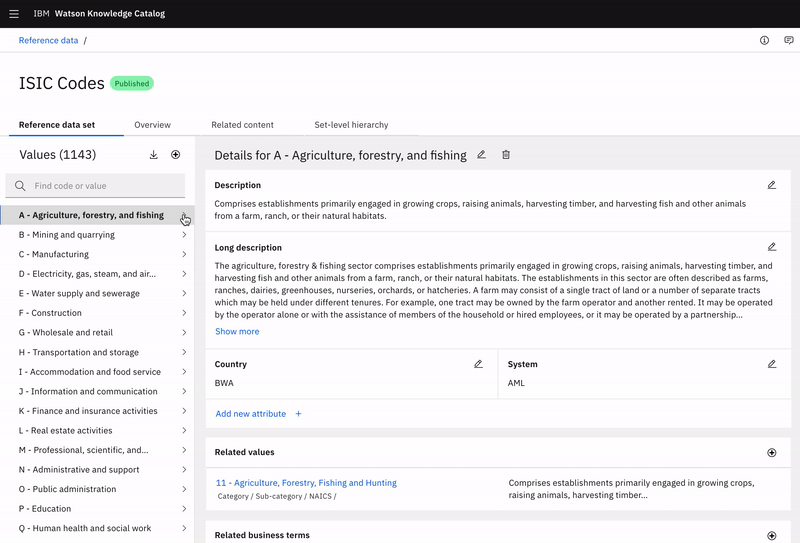Switch to the Overview tab
This screenshot has height=543, width=800.
tap(153, 125)
